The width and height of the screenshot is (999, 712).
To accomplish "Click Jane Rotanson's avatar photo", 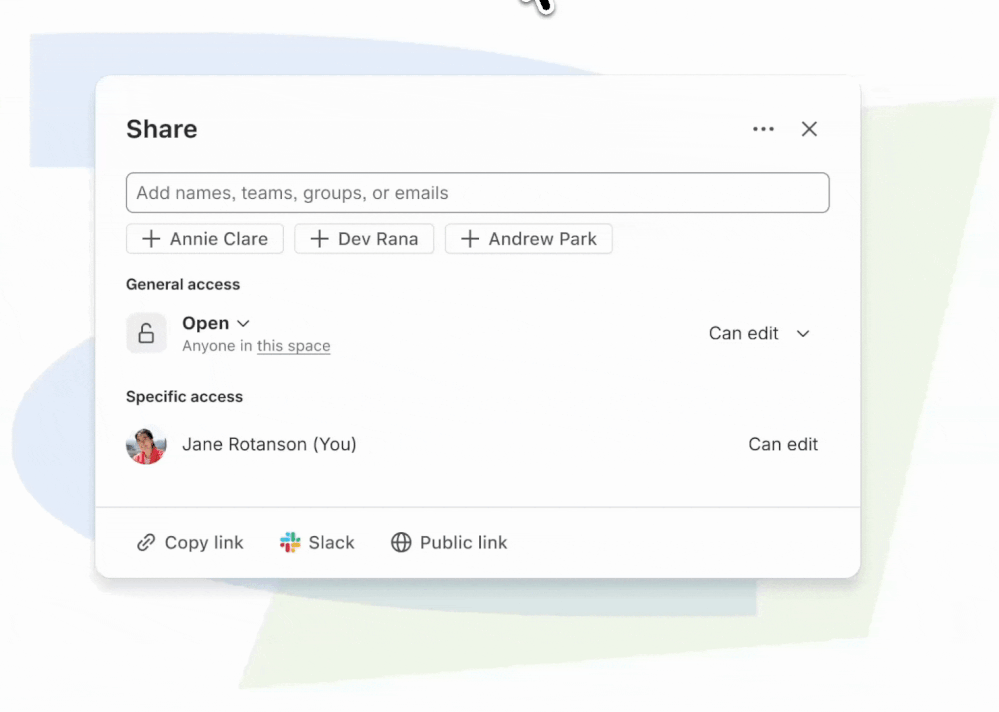I will pyautogui.click(x=147, y=445).
